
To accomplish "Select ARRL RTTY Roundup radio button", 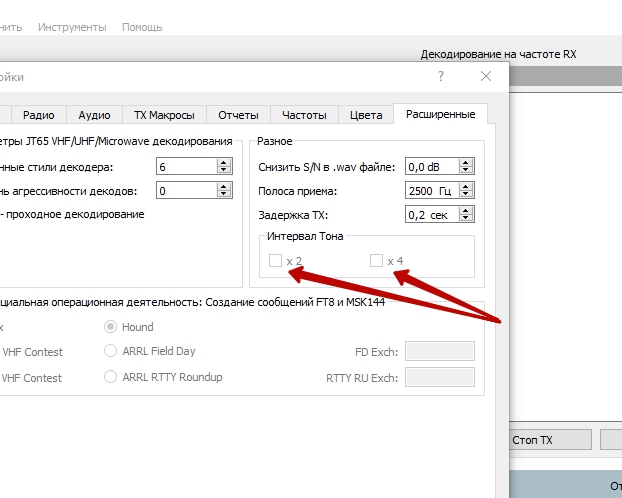I will pyautogui.click(x=111, y=377).
